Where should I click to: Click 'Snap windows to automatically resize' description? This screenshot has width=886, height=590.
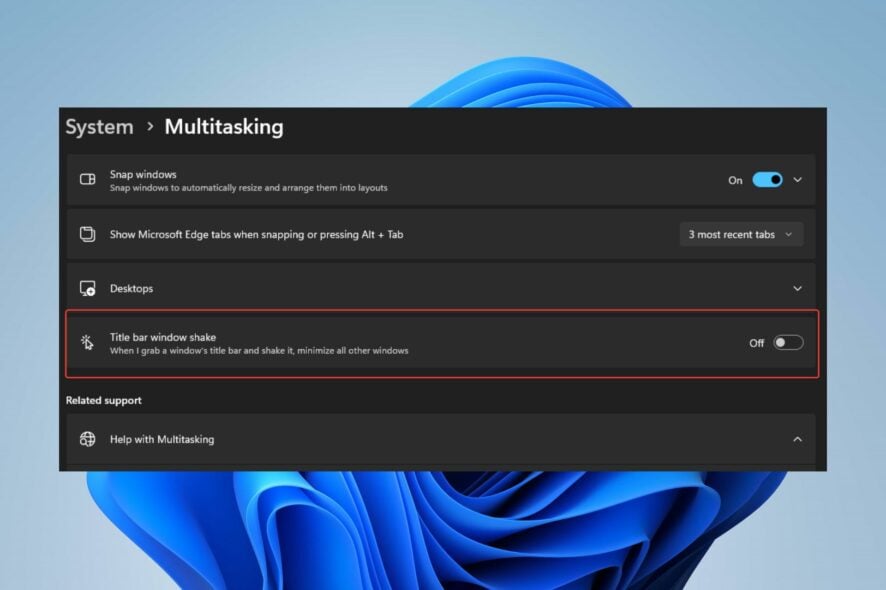(x=249, y=188)
